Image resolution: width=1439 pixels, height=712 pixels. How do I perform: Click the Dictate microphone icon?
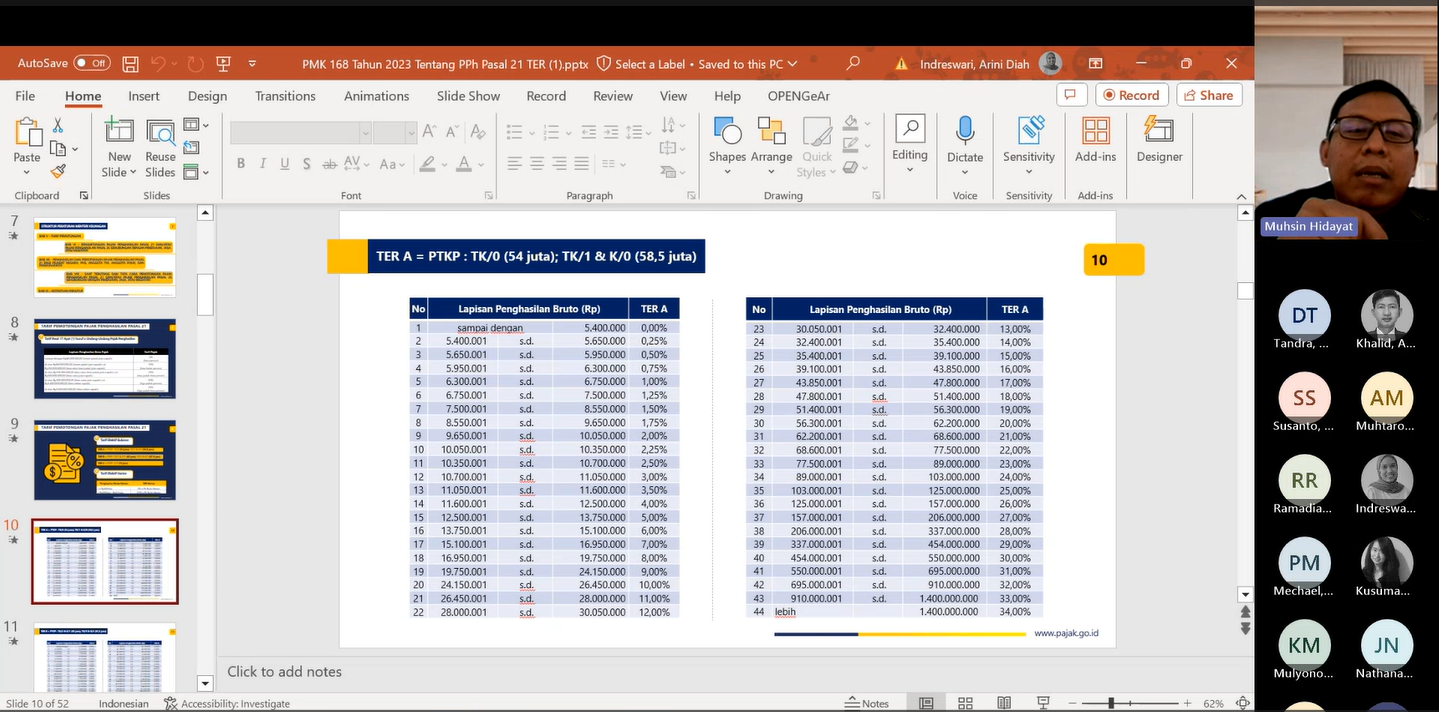[x=964, y=132]
